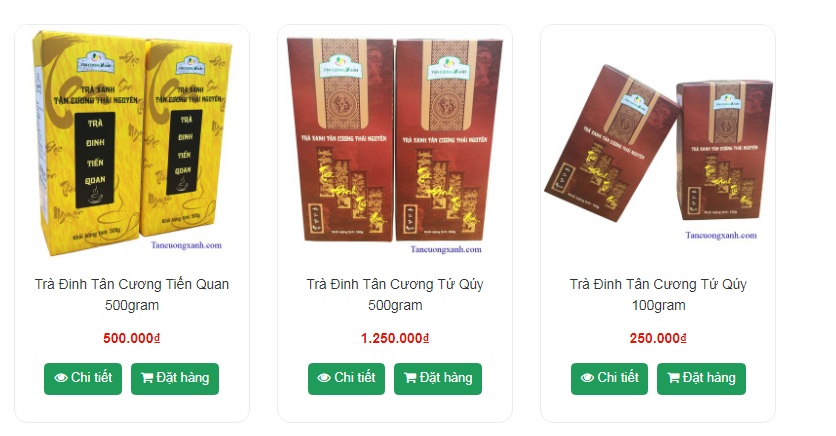Visit the Trà Đinh Tân Cương Tứ Qúy 100gram title

658,295
